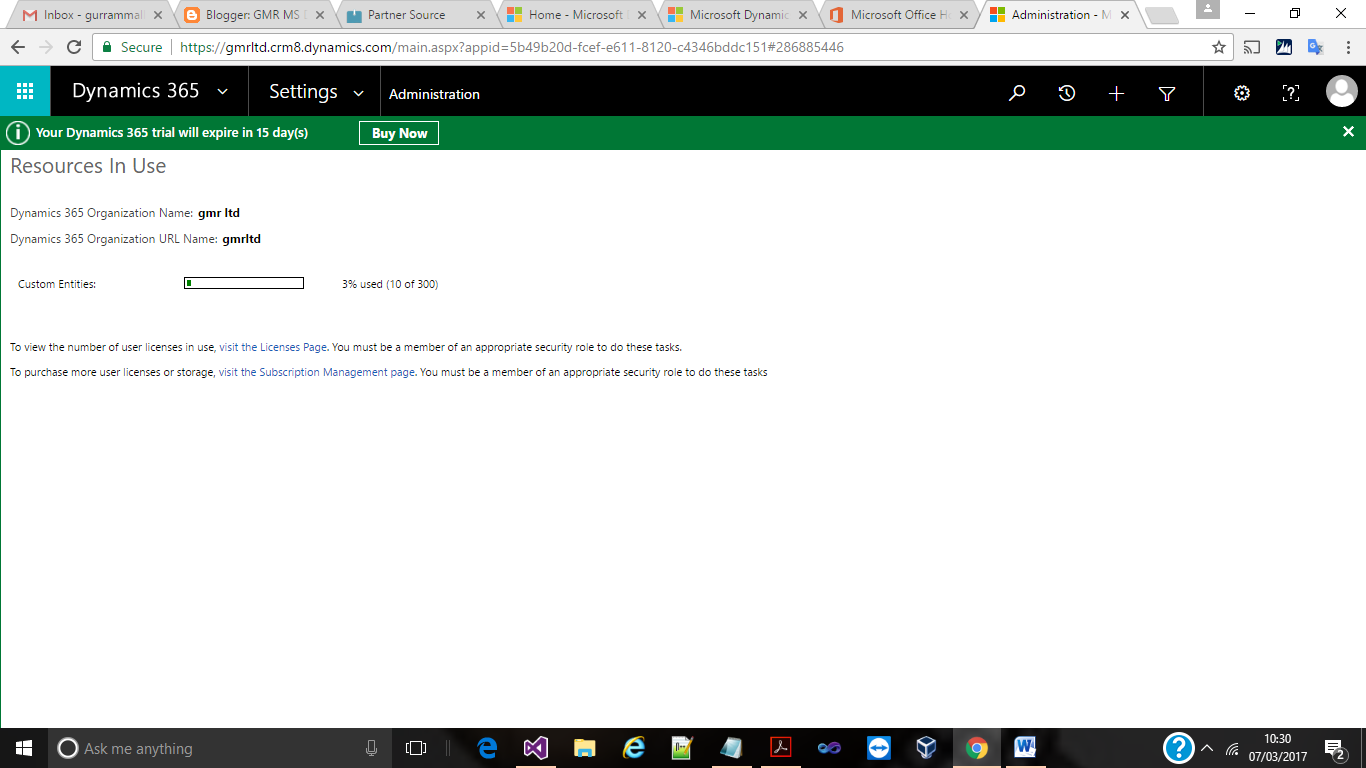Open TeamViewer from the taskbar

[x=878, y=748]
